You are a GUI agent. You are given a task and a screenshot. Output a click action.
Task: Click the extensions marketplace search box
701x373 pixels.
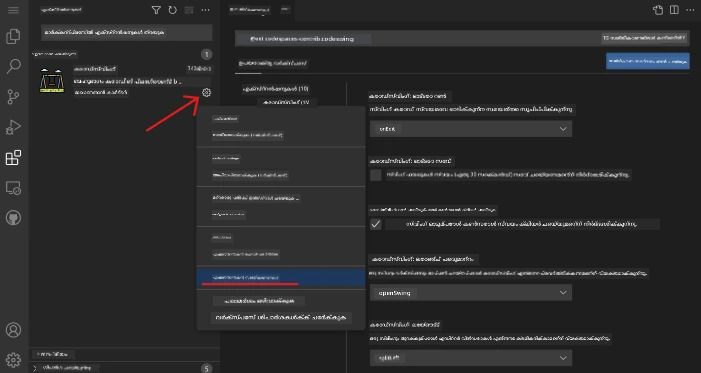click(127, 32)
